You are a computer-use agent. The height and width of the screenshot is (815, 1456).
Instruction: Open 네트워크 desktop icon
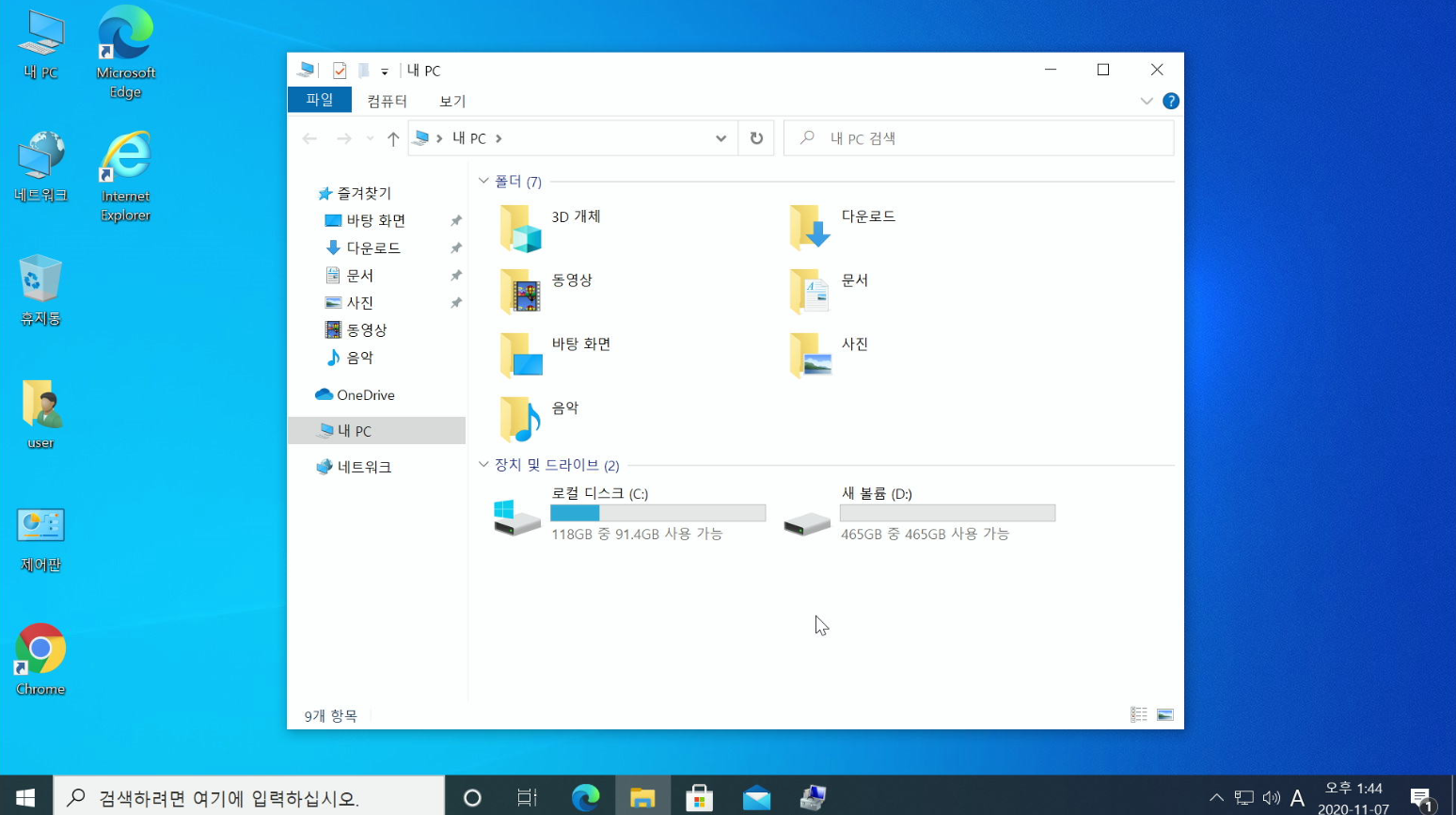pos(41,168)
